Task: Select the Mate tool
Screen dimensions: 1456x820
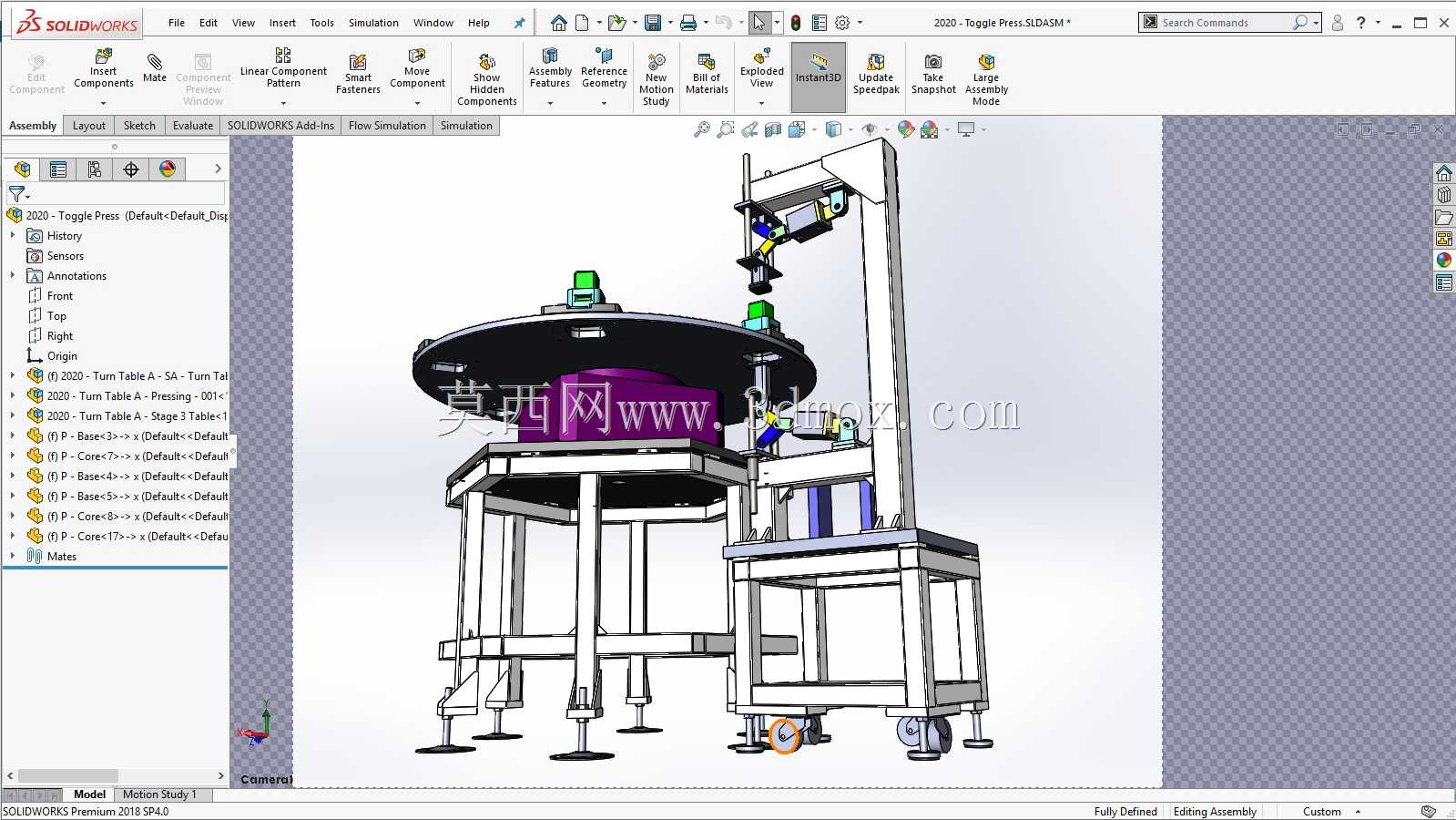Action: tap(155, 68)
